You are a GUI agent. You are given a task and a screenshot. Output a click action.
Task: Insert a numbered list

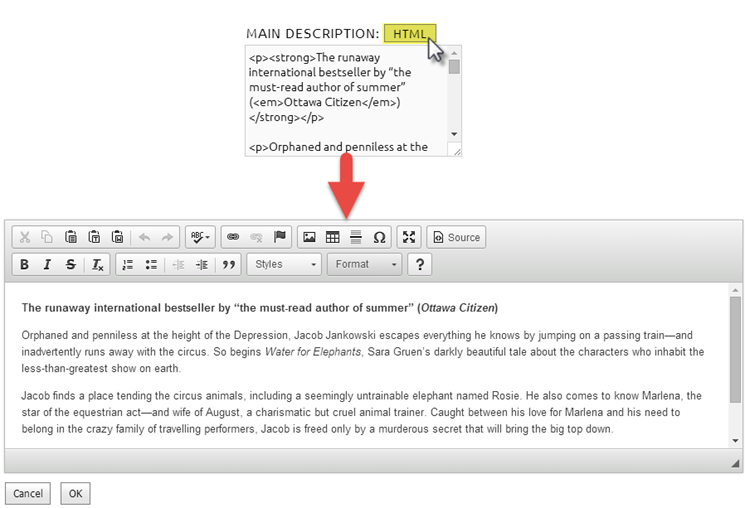128,264
